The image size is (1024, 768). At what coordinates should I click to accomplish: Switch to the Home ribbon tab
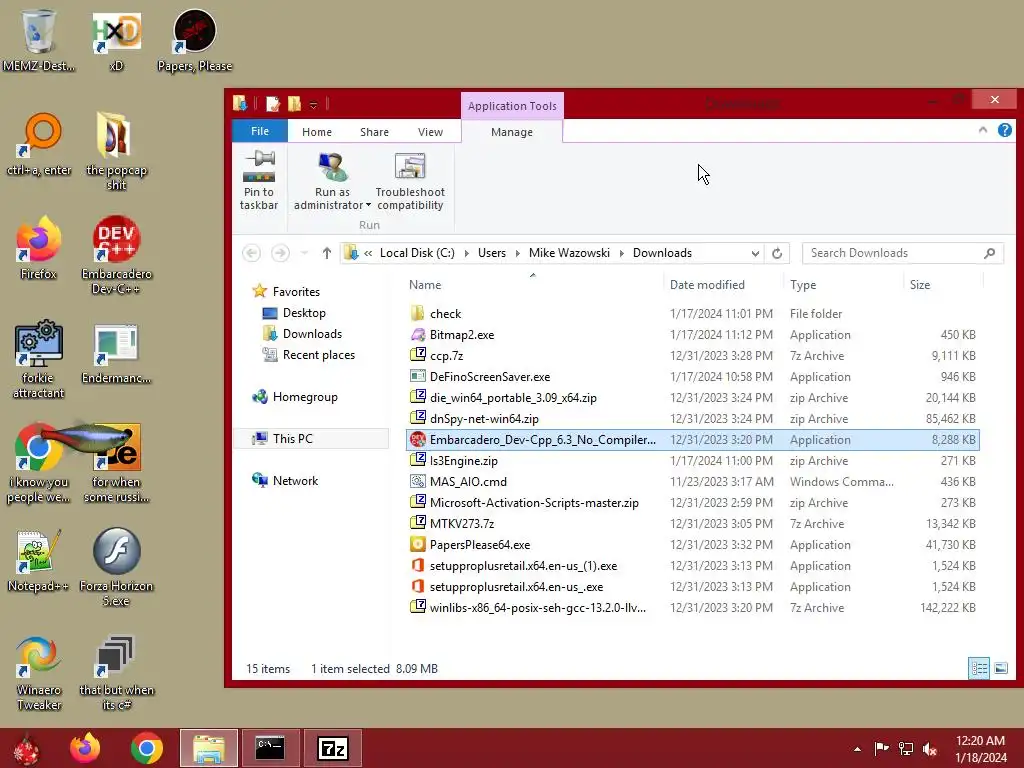[317, 131]
